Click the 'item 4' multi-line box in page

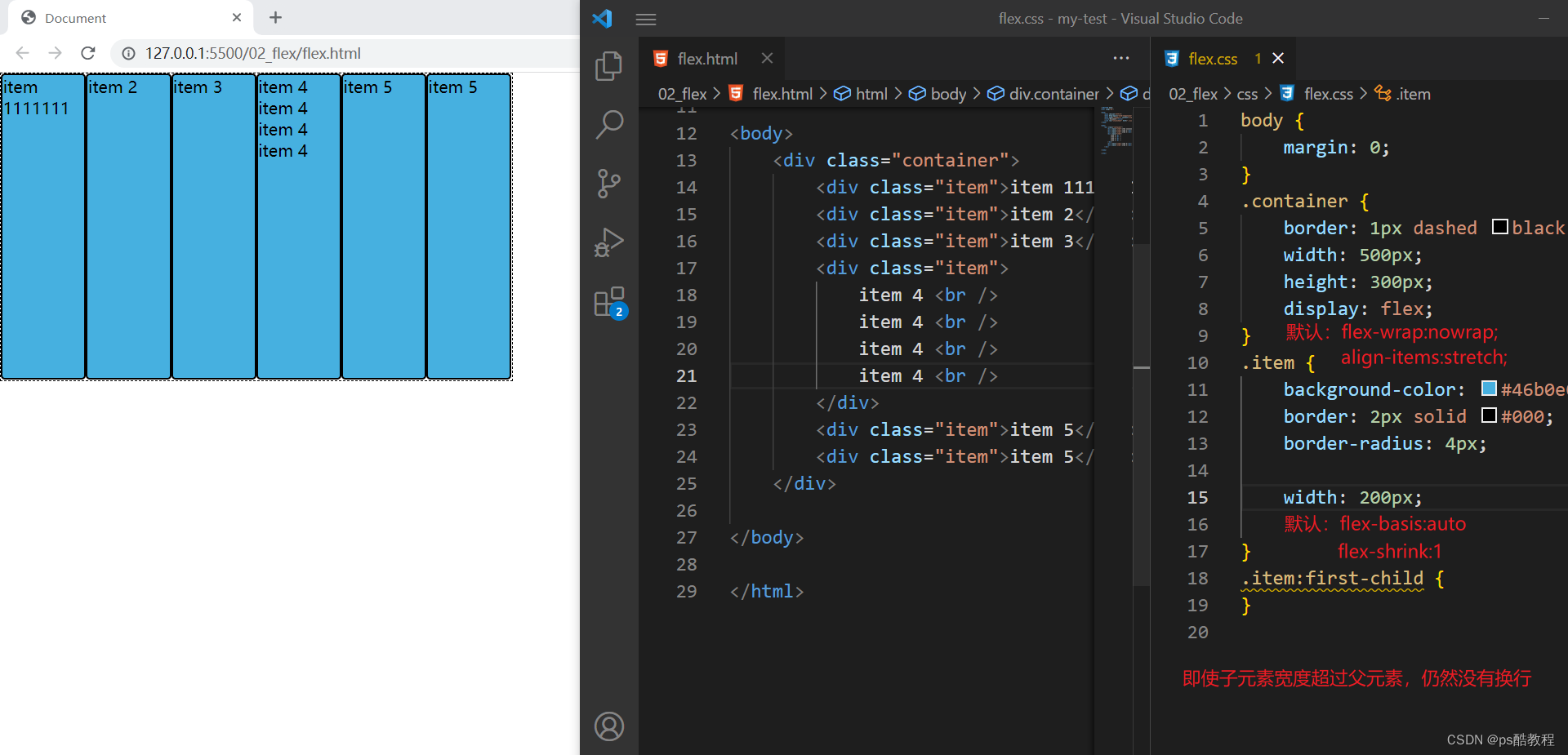click(x=298, y=226)
